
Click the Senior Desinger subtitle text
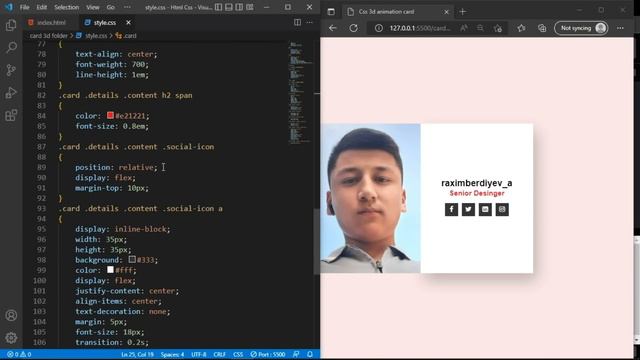point(477,193)
